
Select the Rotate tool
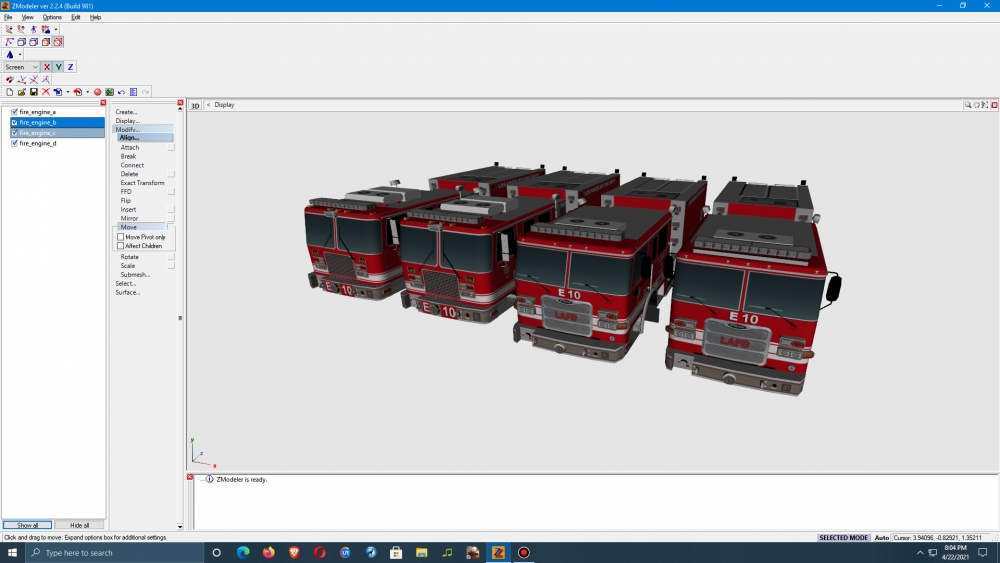pyautogui.click(x=129, y=256)
